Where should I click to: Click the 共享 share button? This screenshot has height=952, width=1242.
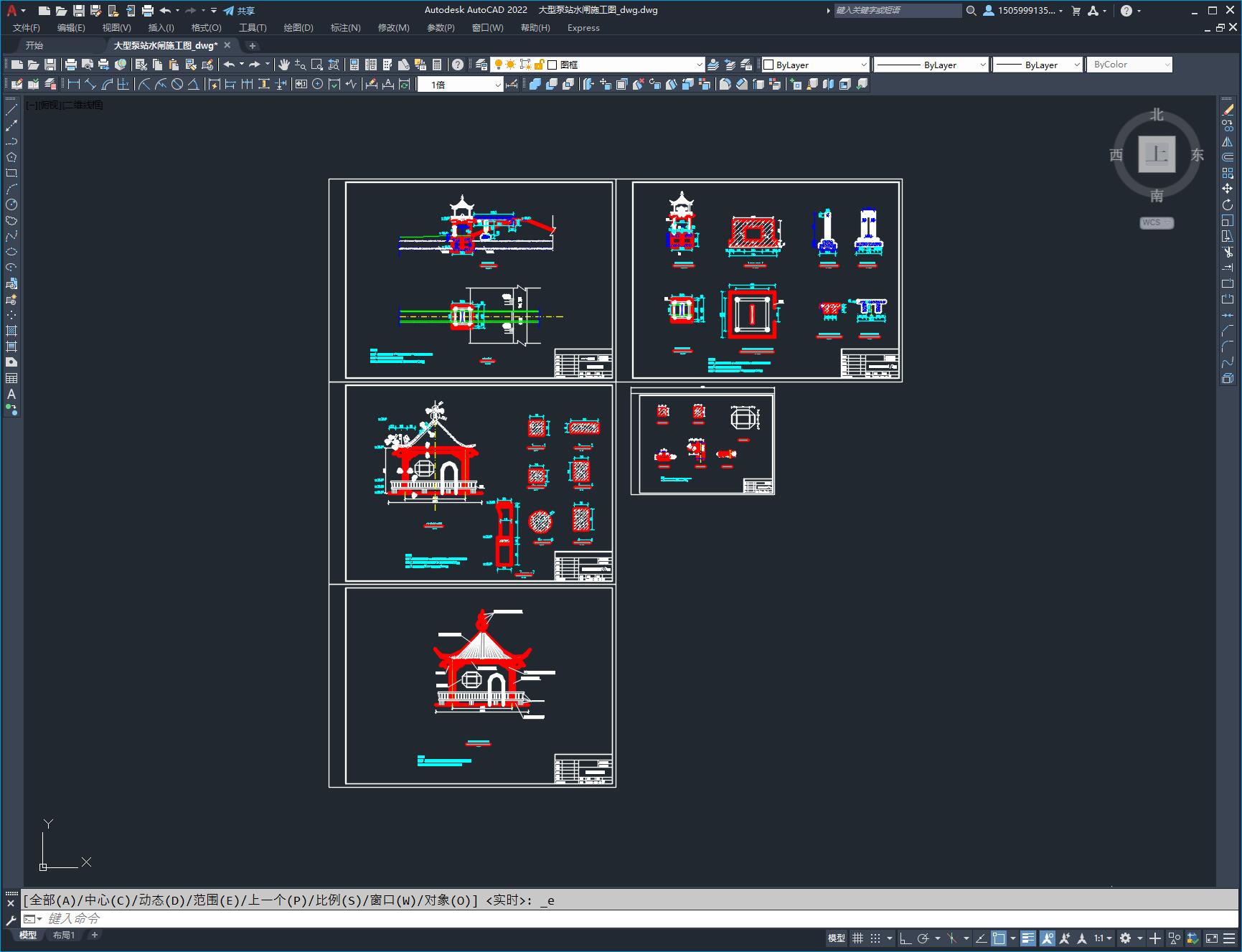(x=239, y=11)
